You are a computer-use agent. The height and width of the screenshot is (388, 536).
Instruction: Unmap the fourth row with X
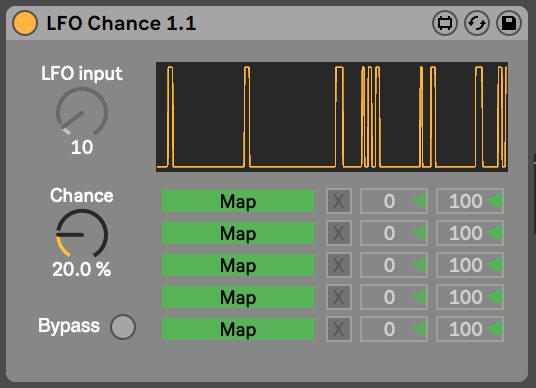(338, 297)
